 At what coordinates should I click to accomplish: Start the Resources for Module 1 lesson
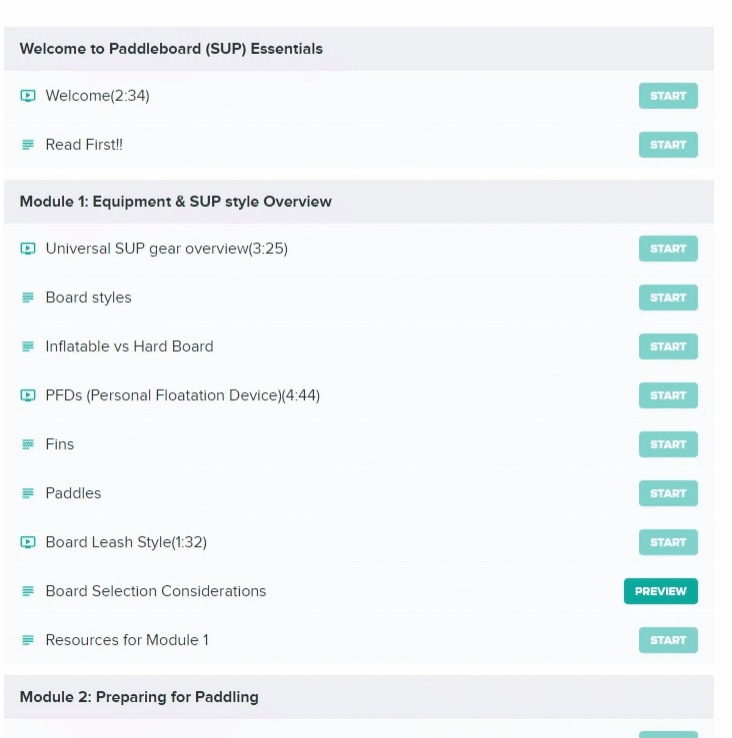click(x=668, y=640)
